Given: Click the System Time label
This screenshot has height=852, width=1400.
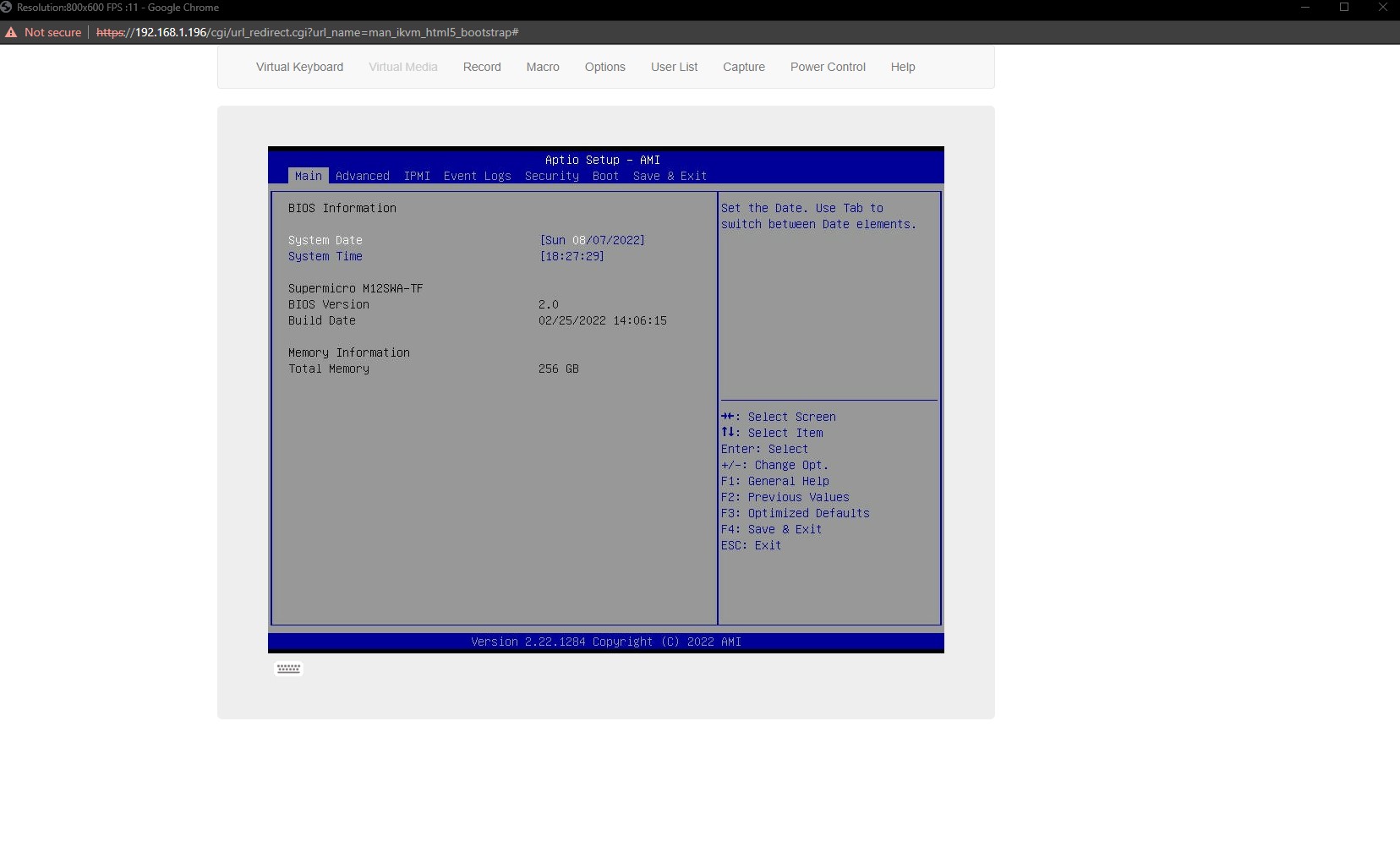Looking at the screenshot, I should pos(325,256).
